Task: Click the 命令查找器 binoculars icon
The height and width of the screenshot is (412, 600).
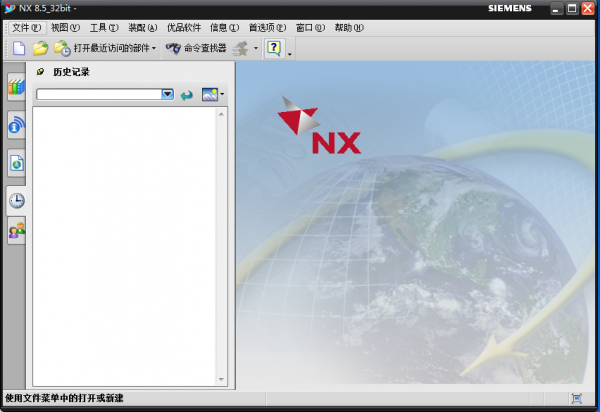Action: [x=173, y=49]
